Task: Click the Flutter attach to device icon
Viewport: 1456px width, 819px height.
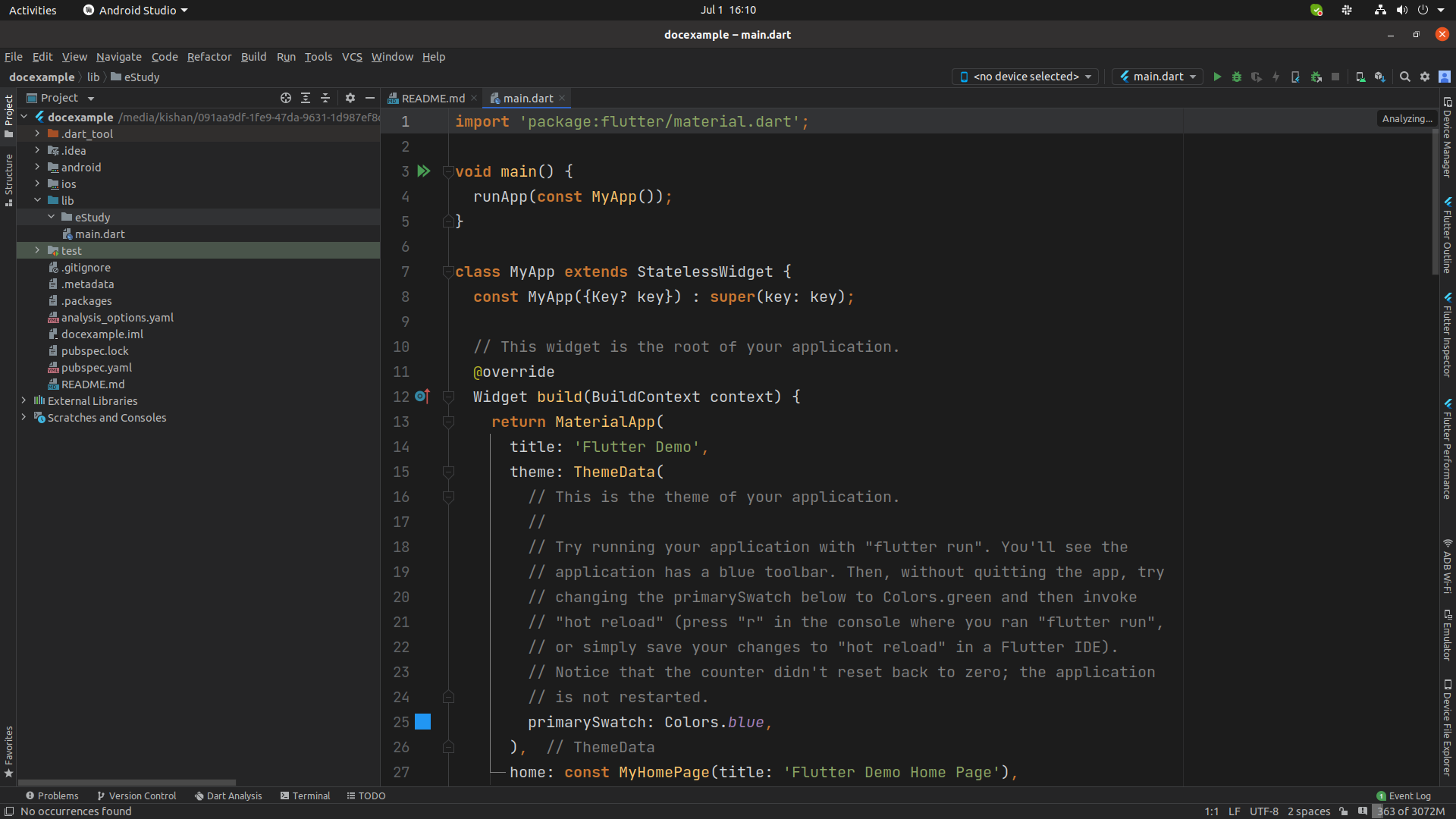Action: (x=1296, y=77)
